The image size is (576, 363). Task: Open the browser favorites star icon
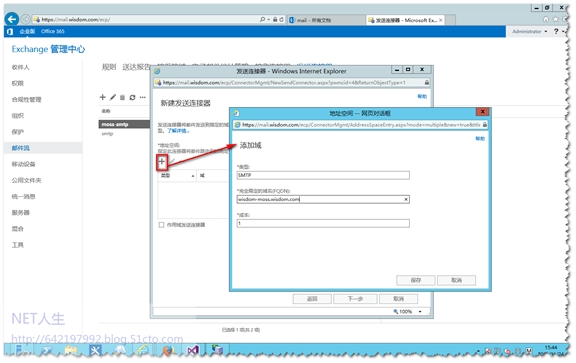click(x=556, y=19)
